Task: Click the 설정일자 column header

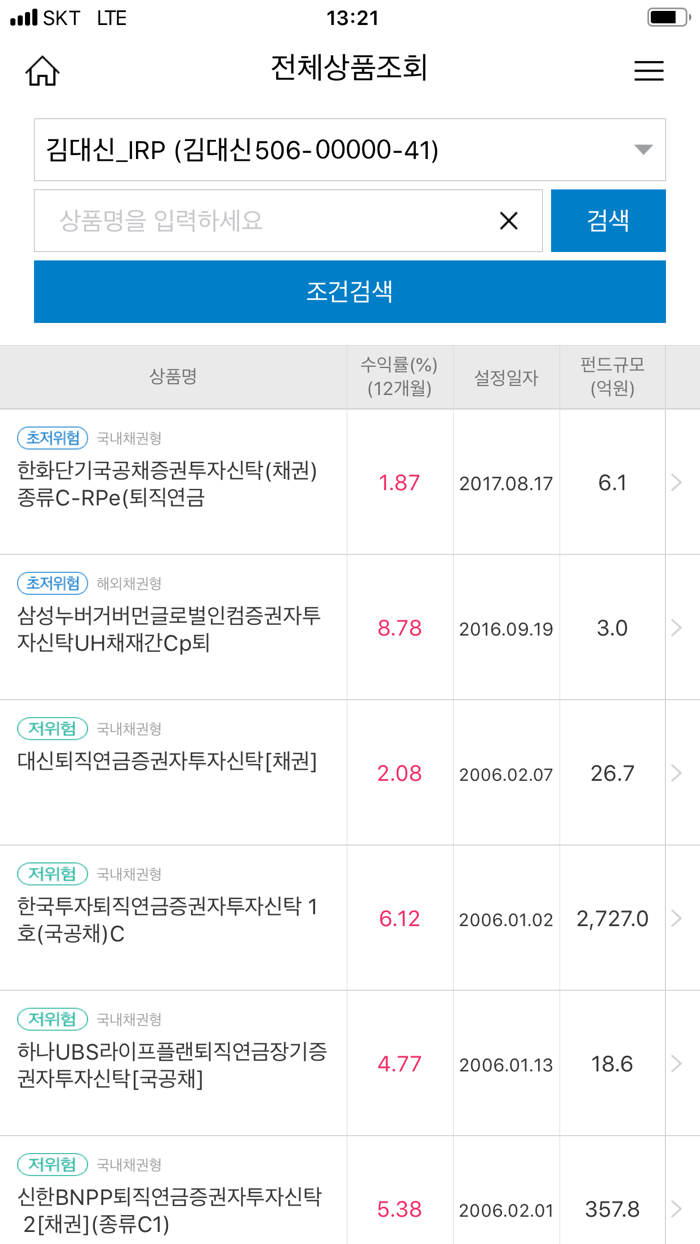Action: (x=506, y=378)
